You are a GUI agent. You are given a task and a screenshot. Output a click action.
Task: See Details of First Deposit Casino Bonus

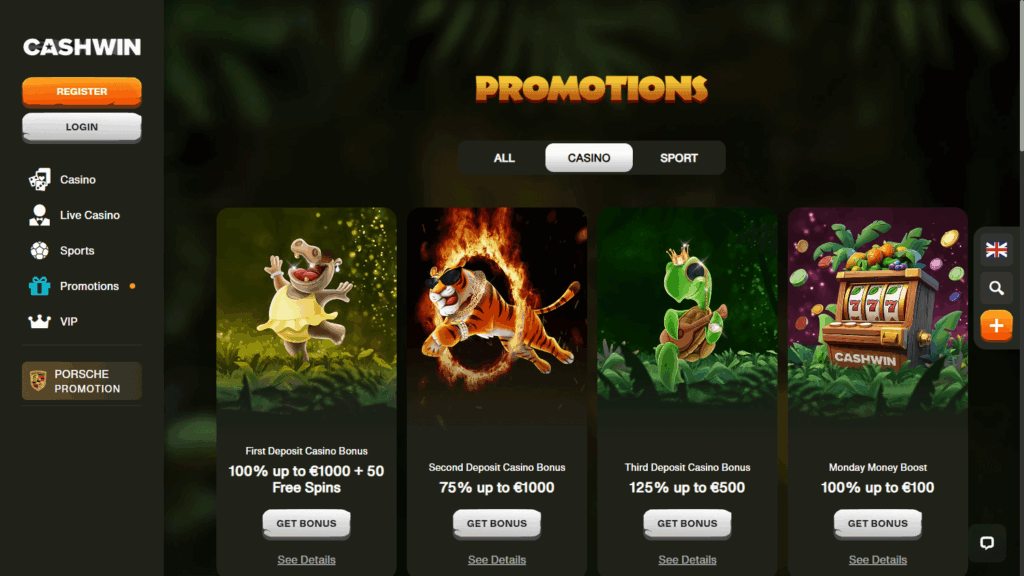click(306, 560)
